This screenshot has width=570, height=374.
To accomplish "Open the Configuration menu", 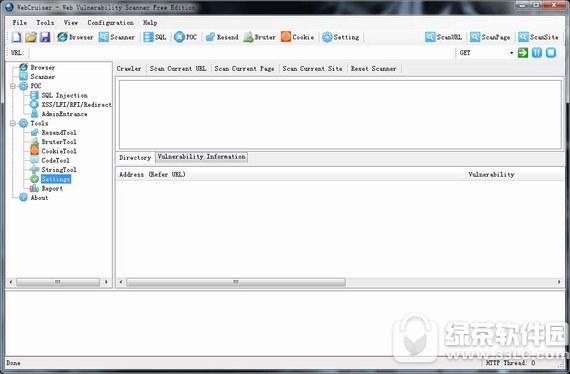I will [x=110, y=23].
